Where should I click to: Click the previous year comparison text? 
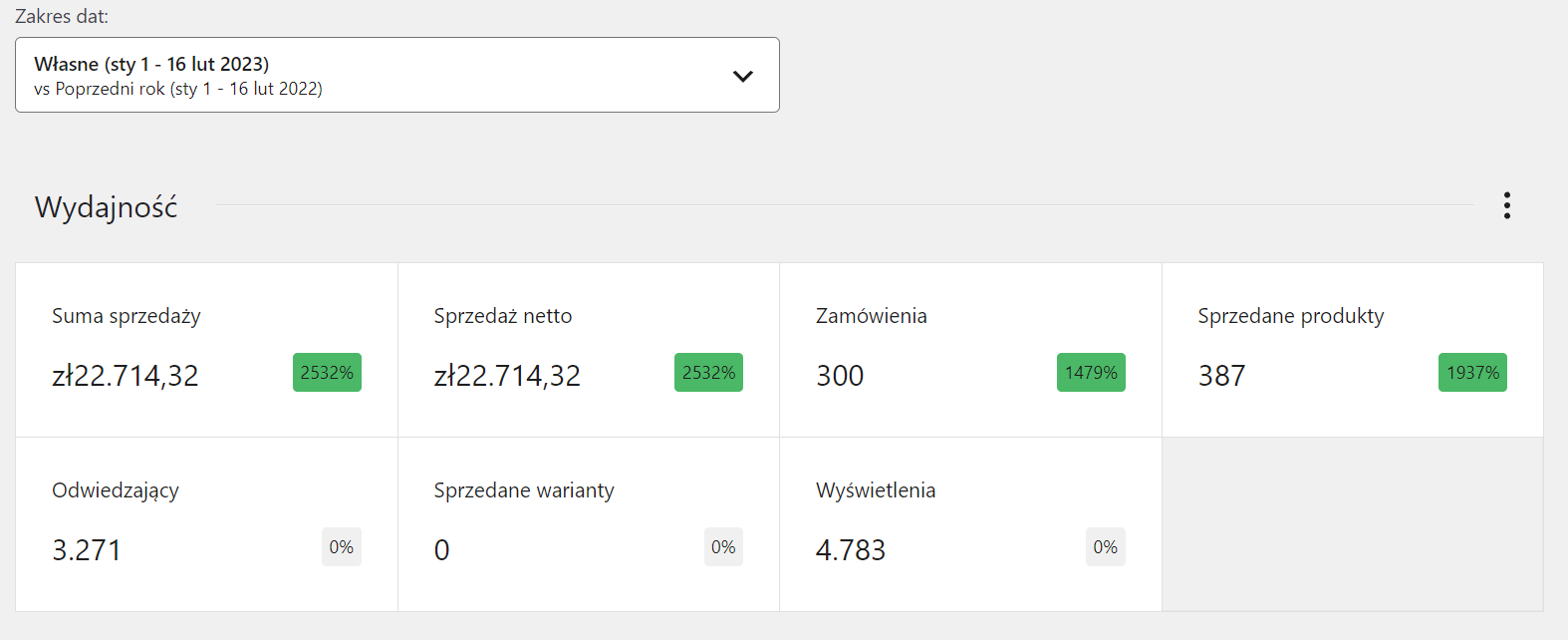click(x=178, y=89)
